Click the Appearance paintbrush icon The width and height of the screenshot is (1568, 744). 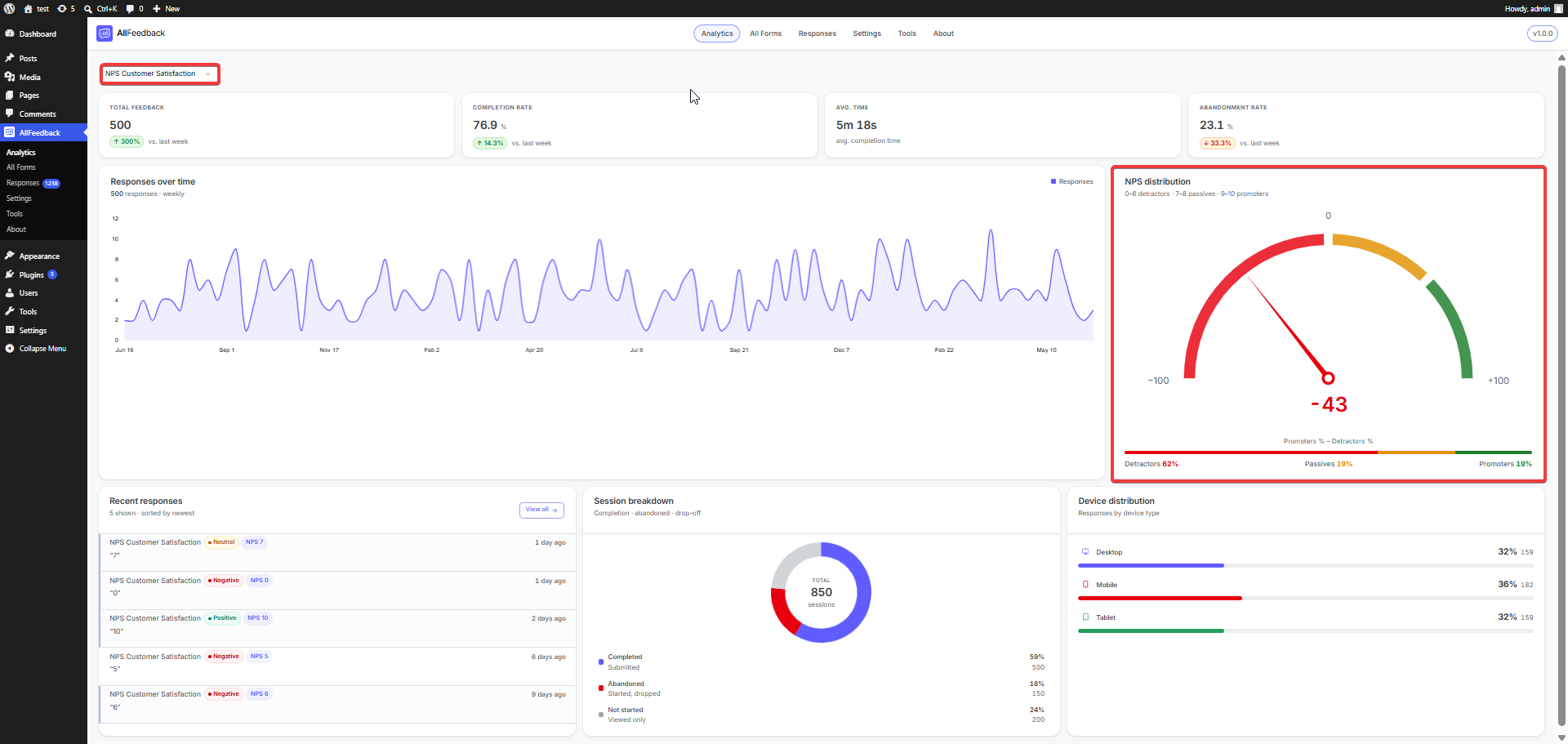pyautogui.click(x=10, y=256)
